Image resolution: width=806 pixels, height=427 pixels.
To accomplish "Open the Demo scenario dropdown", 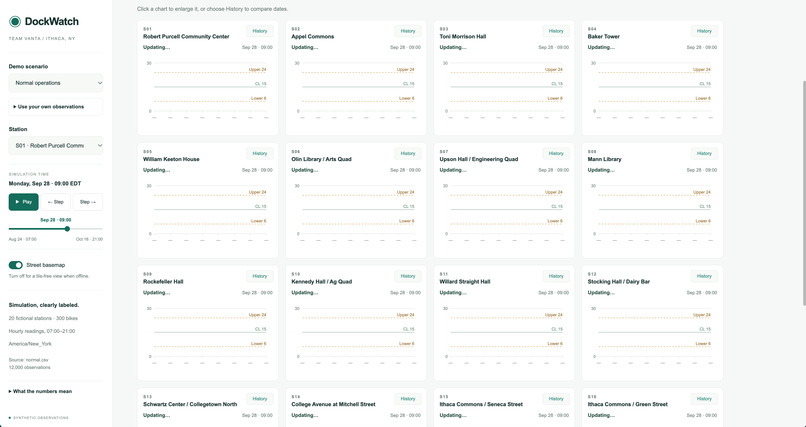I will pyautogui.click(x=56, y=83).
